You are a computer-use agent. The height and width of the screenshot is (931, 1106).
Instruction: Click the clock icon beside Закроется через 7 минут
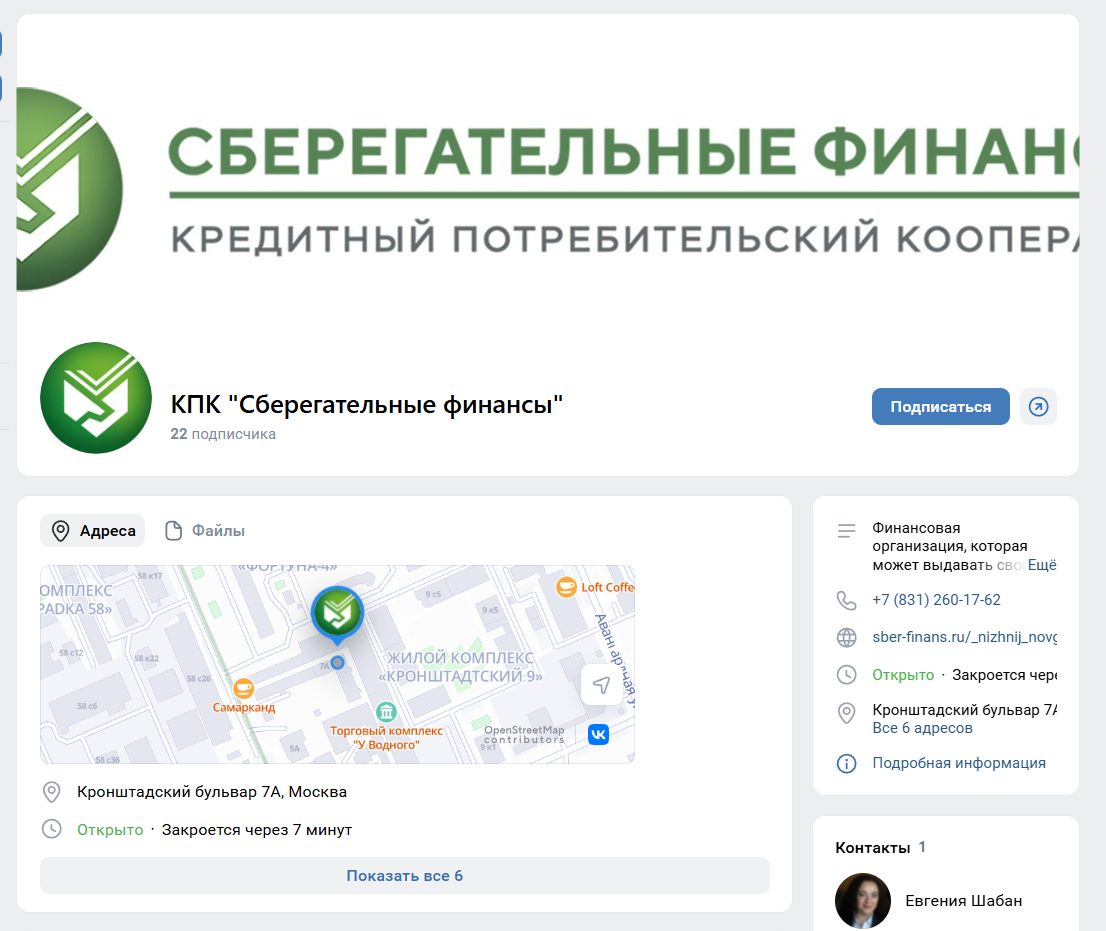(51, 829)
